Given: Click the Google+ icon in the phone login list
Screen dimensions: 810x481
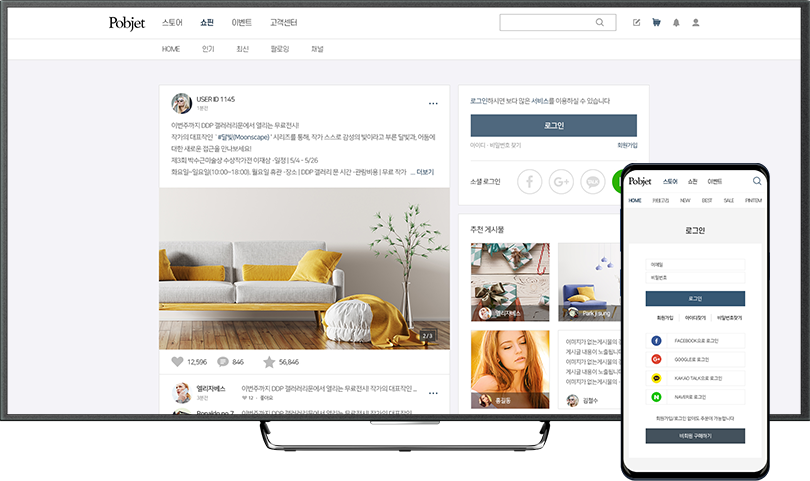Looking at the screenshot, I should (x=656, y=359).
